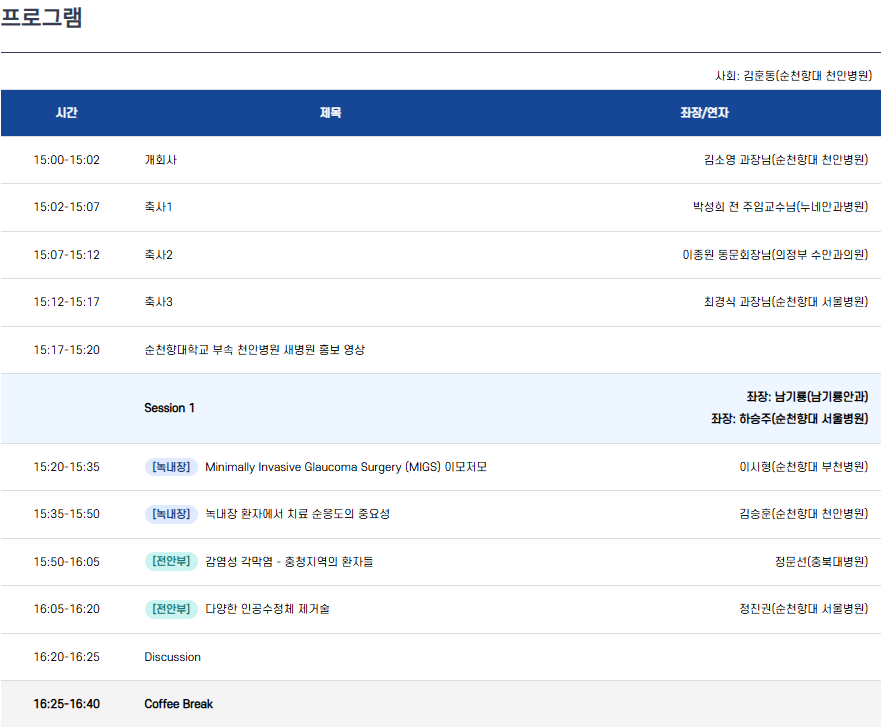
Task: Click the 시간 column header
Action: [x=66, y=113]
